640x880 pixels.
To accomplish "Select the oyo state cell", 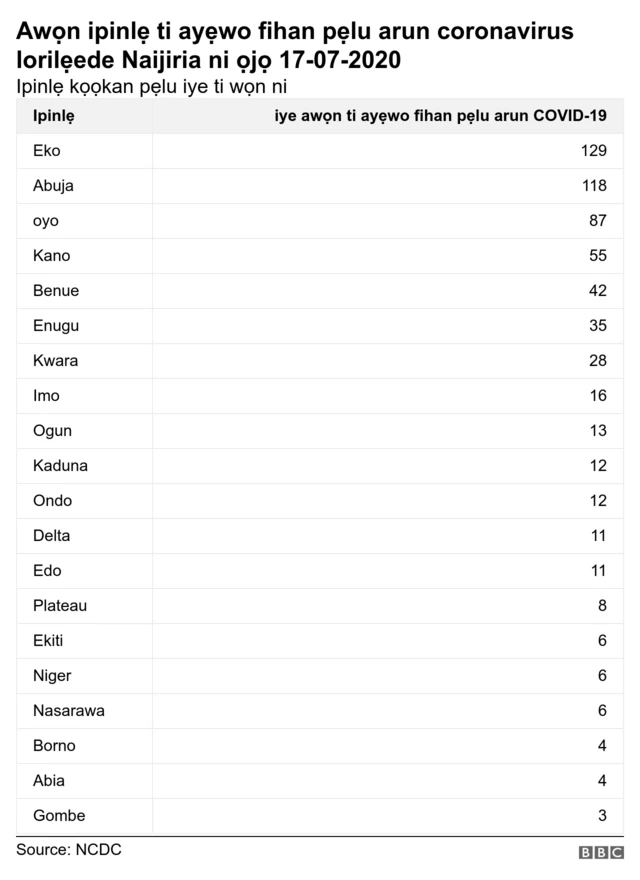I will click(46, 221).
